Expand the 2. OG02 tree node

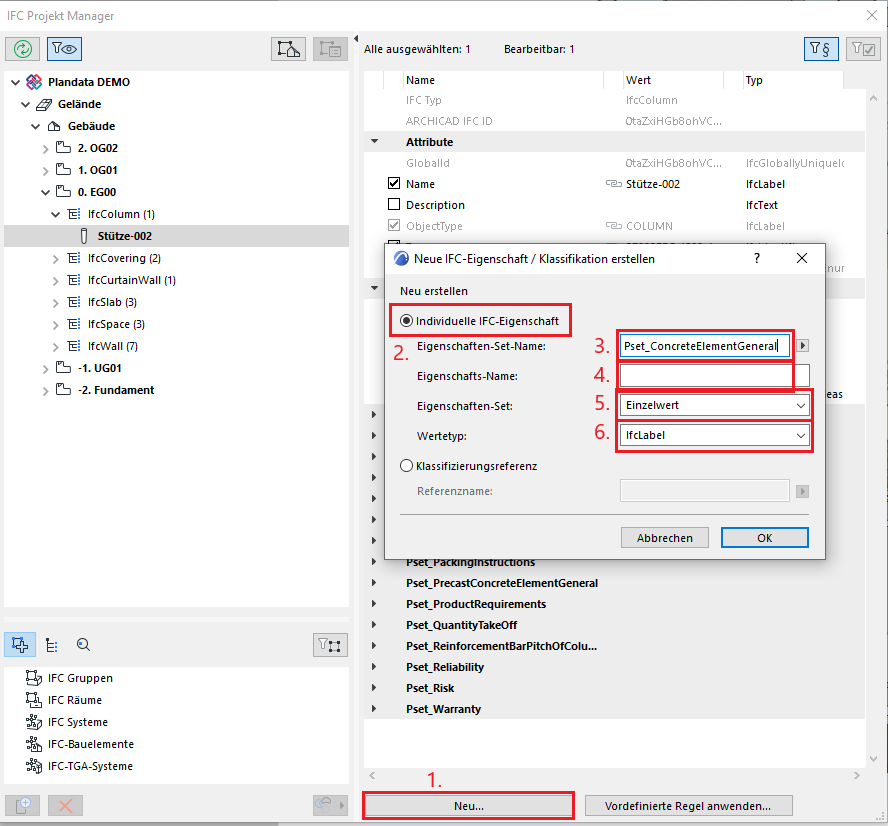coord(45,148)
